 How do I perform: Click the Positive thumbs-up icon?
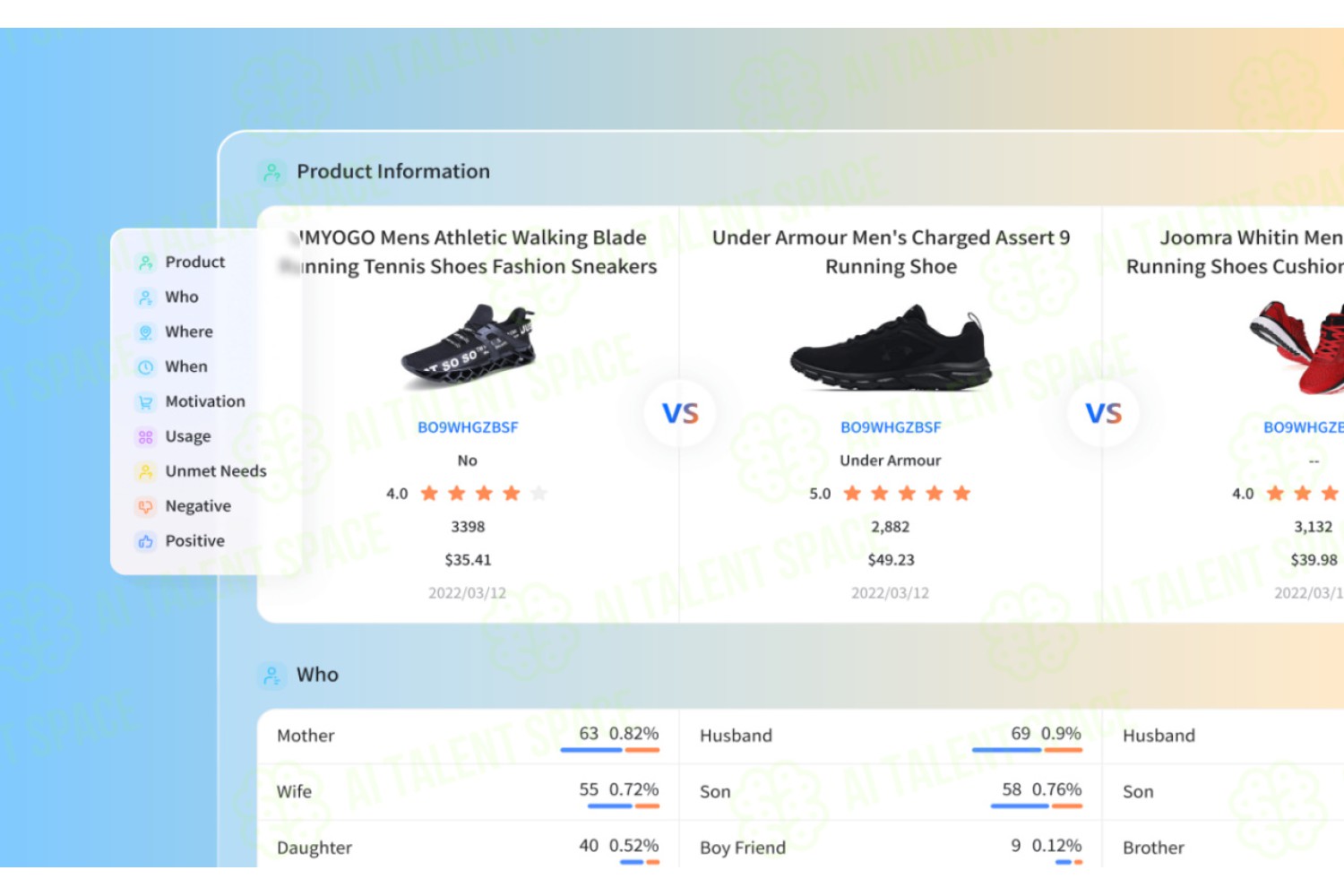pos(145,541)
